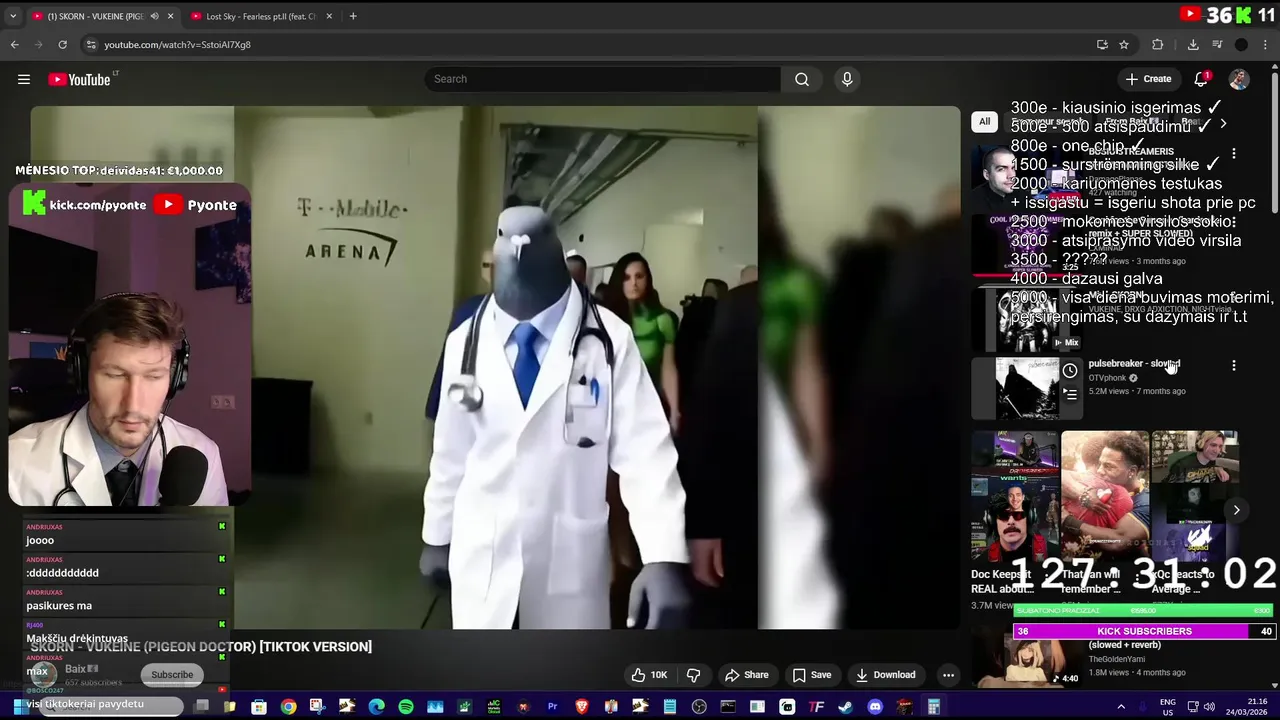Switch to Lost Sky - Fearless tab
The width and height of the screenshot is (1280, 720).
[x=260, y=16]
